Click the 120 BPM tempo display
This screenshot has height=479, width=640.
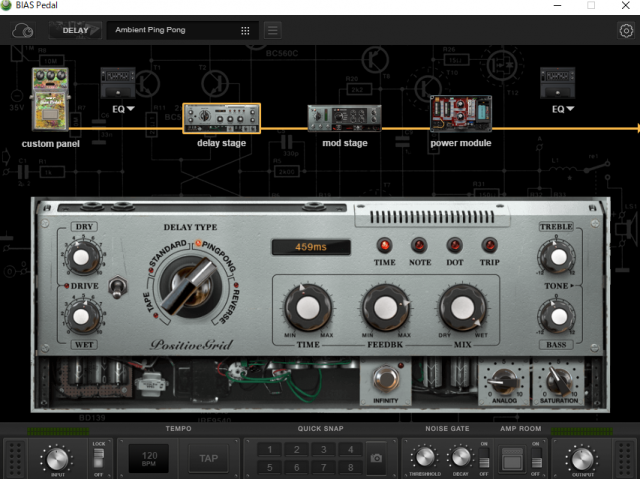(x=149, y=458)
